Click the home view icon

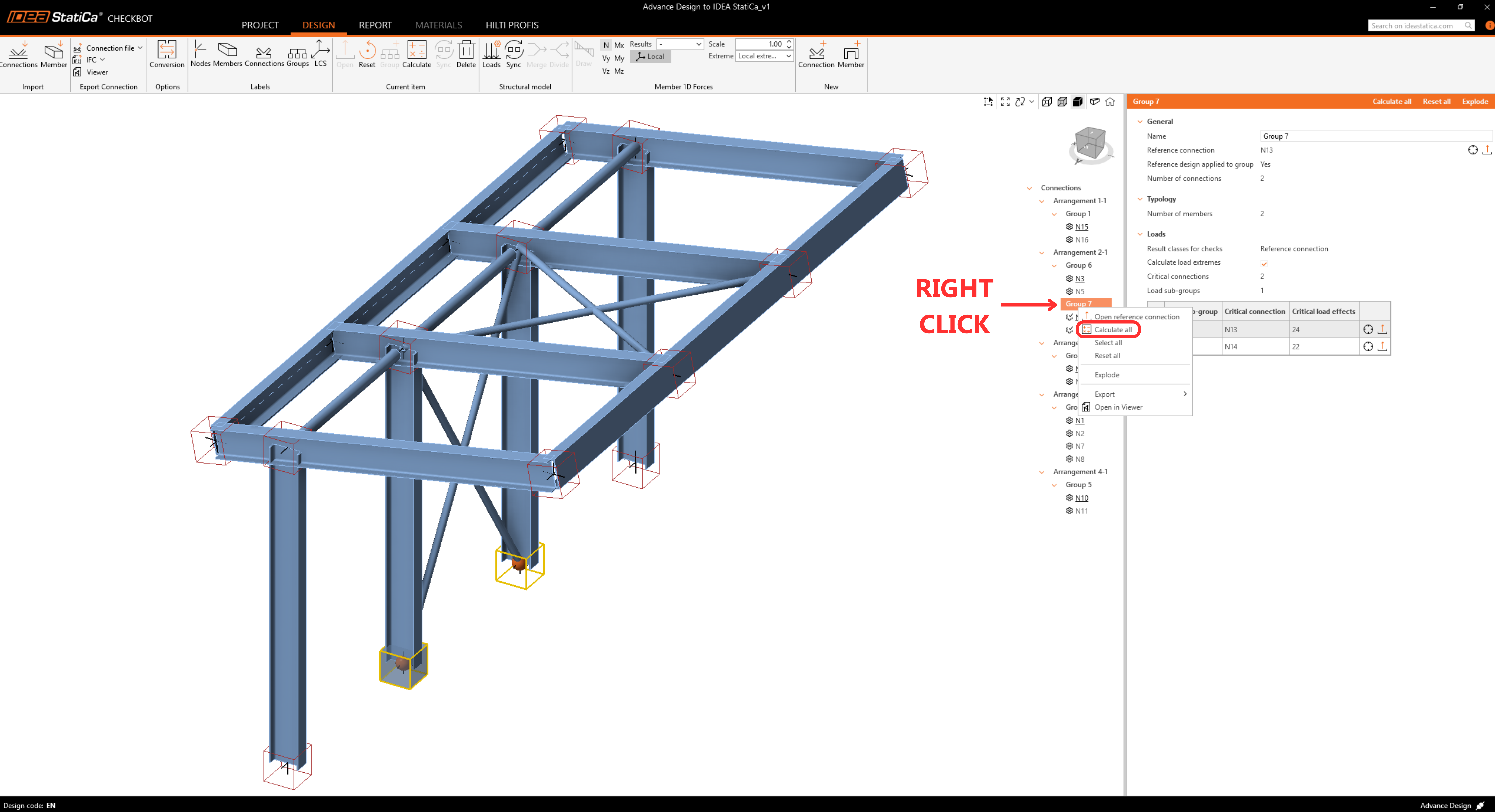pos(1110,102)
